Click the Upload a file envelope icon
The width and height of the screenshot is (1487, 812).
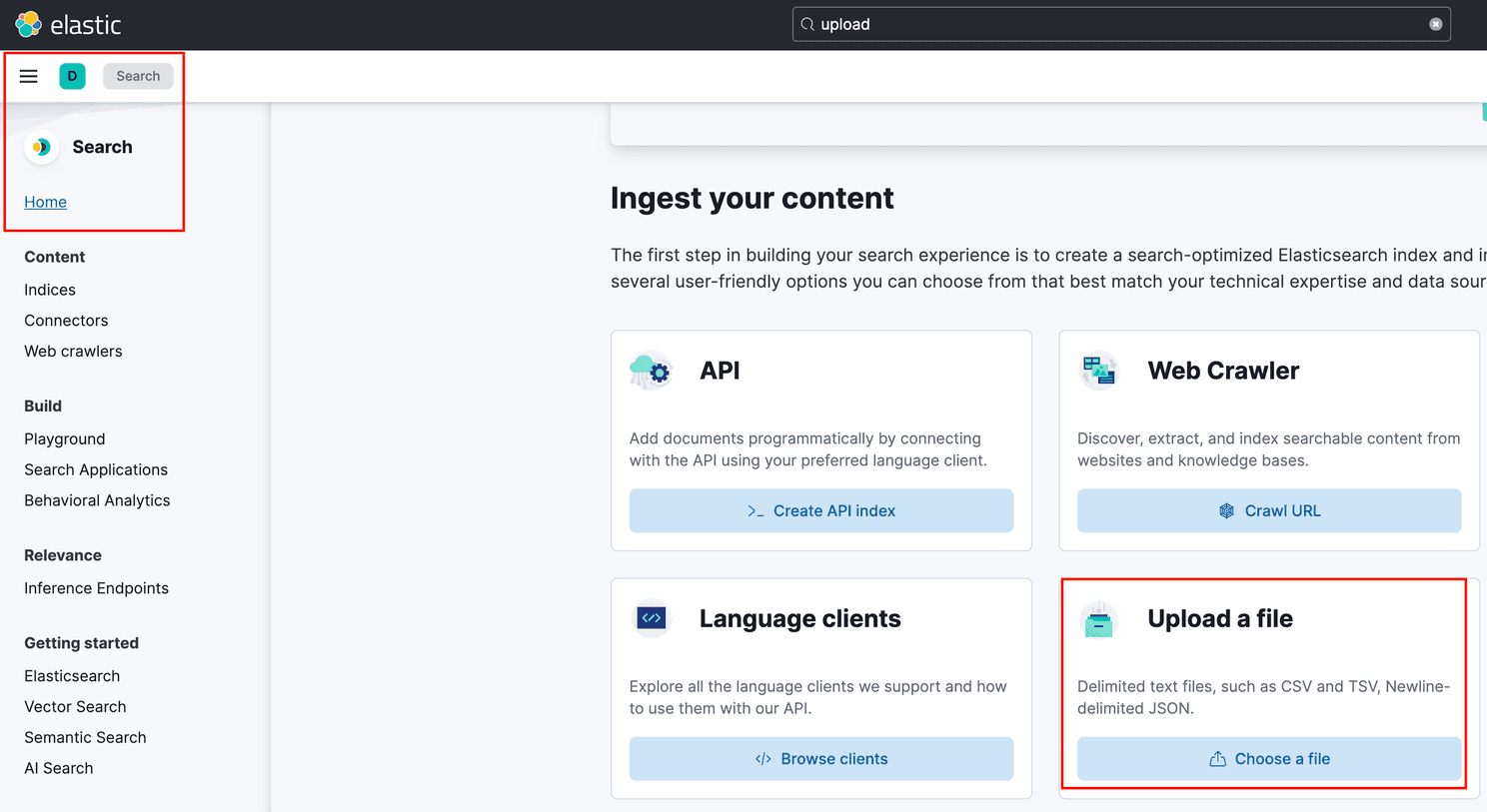[x=1099, y=618]
